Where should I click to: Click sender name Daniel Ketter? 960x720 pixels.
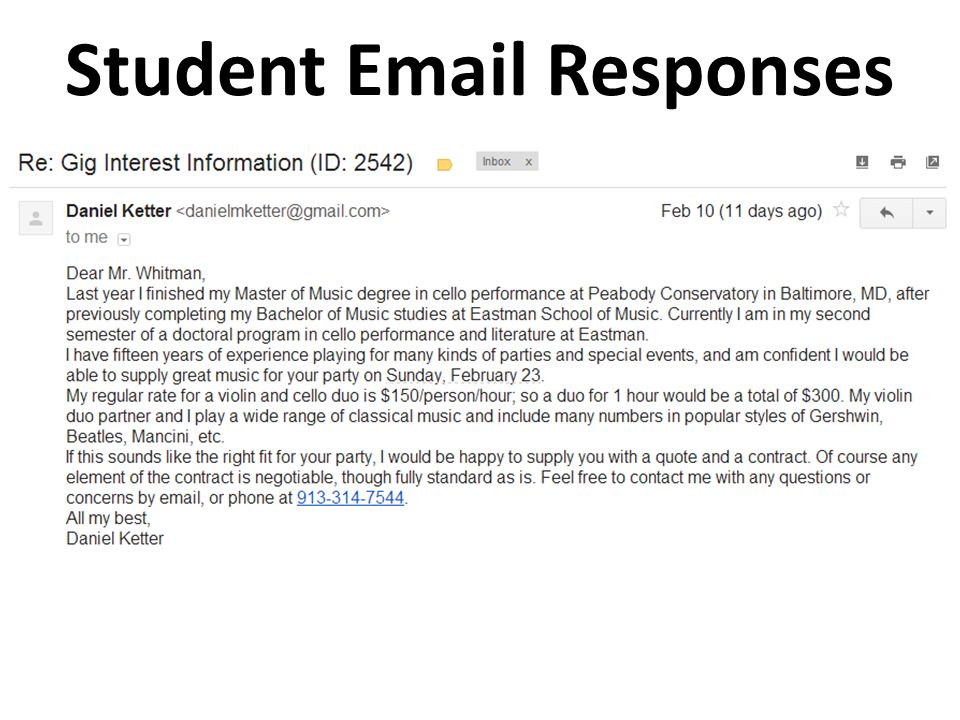(x=119, y=211)
